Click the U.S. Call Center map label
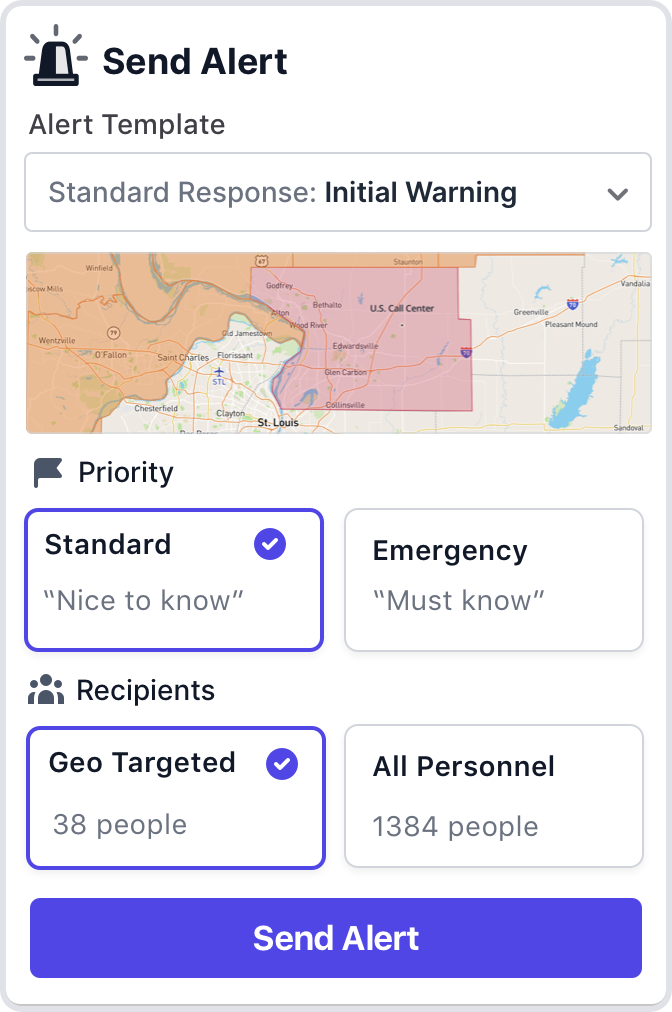The width and height of the screenshot is (672, 1012). [x=402, y=309]
